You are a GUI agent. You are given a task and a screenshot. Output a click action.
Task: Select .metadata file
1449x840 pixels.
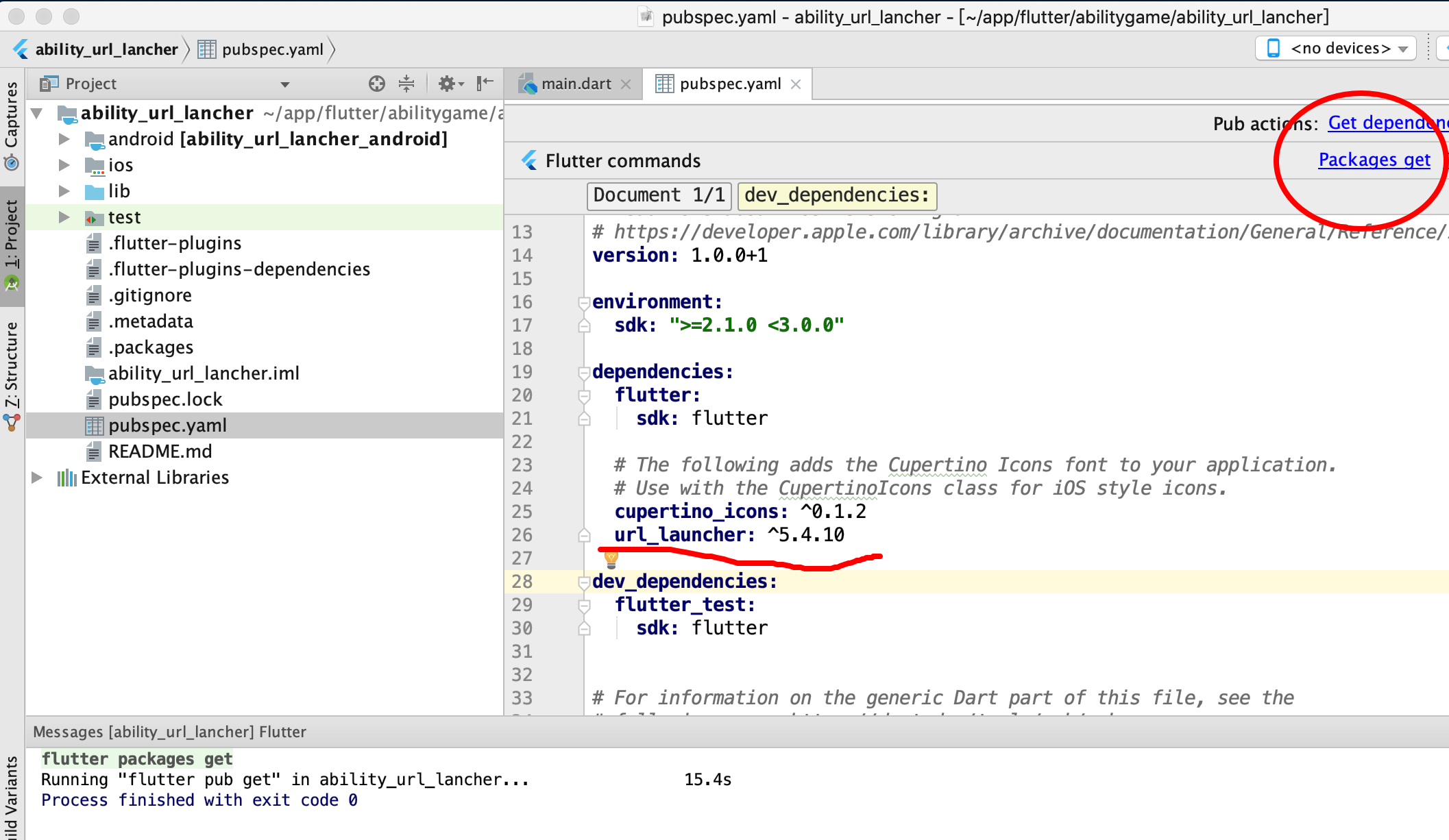coord(151,321)
